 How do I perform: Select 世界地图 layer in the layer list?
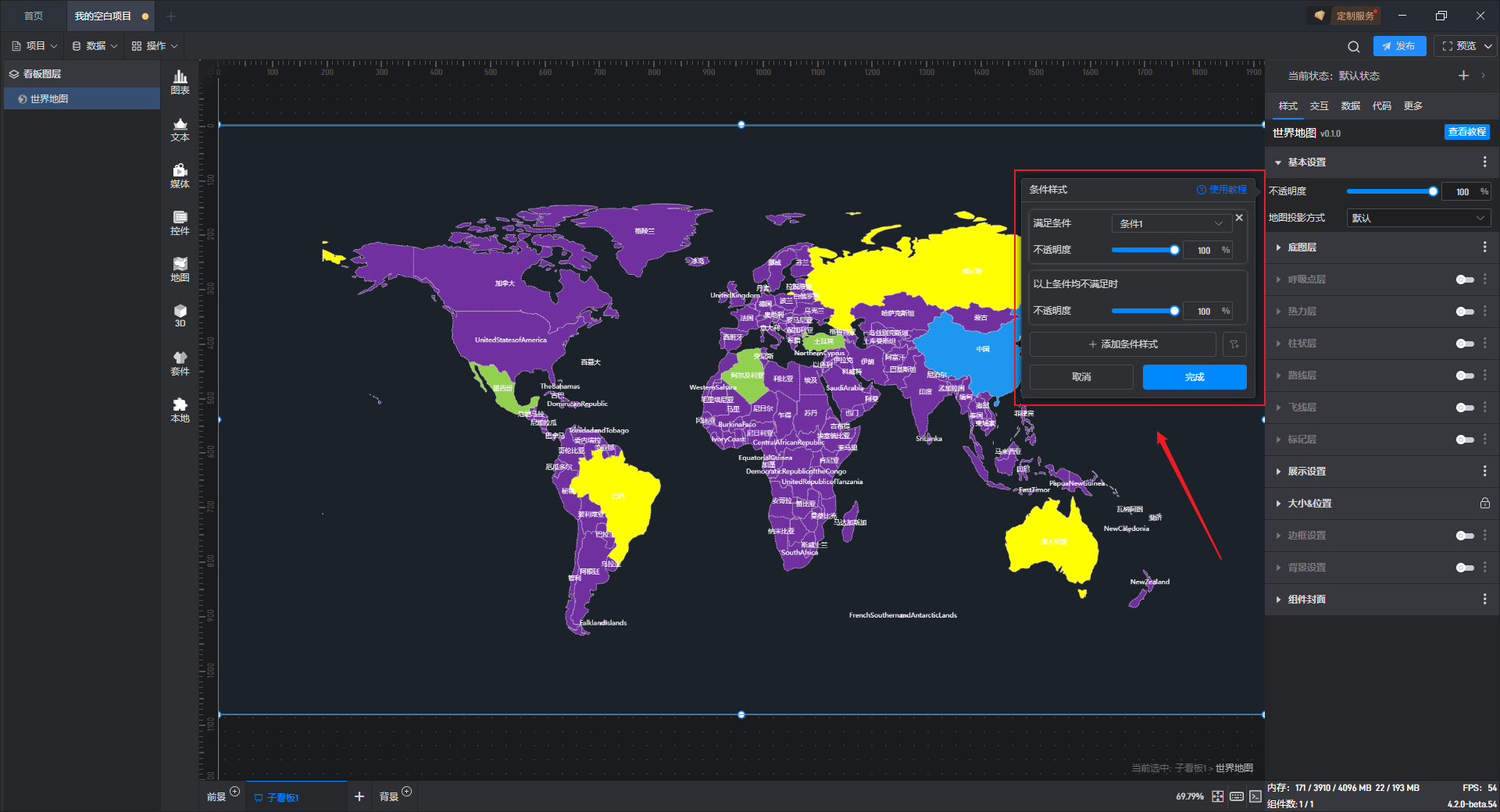[49, 99]
